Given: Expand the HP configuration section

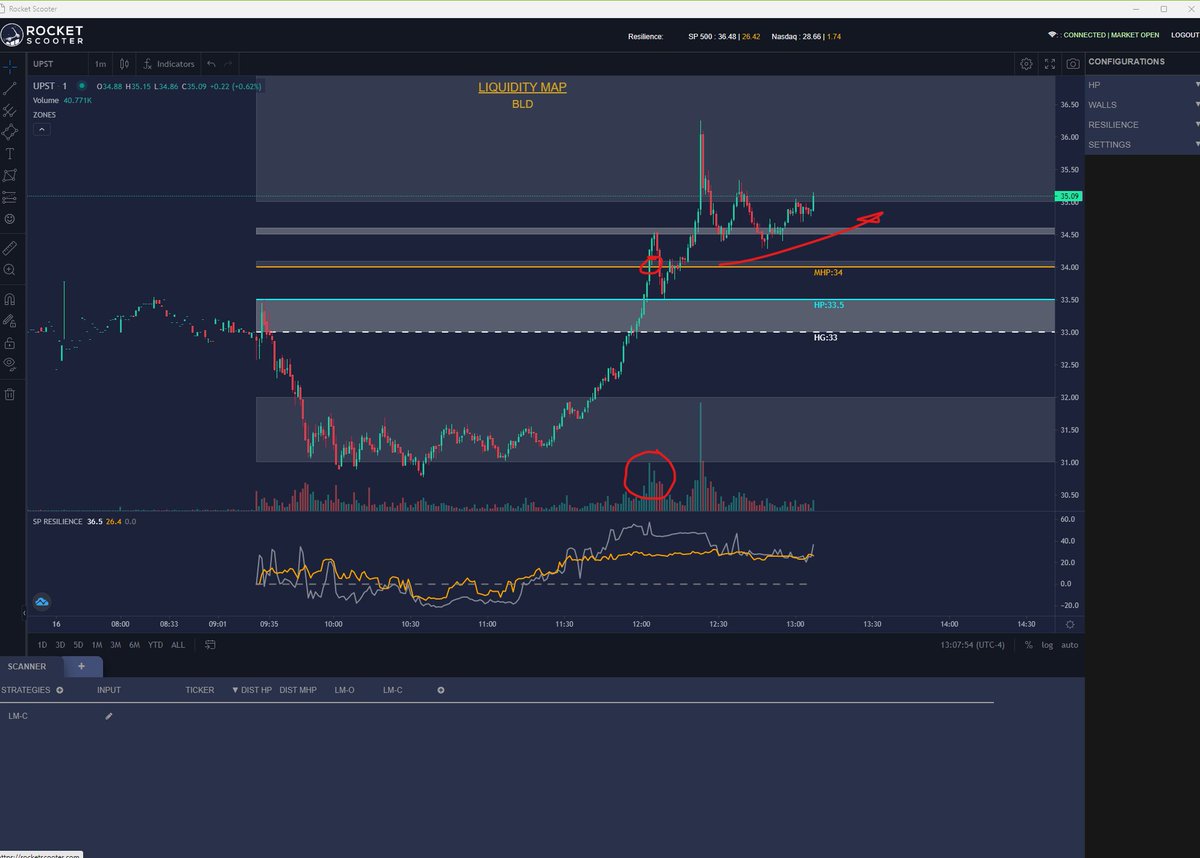Looking at the screenshot, I should click(x=1142, y=85).
